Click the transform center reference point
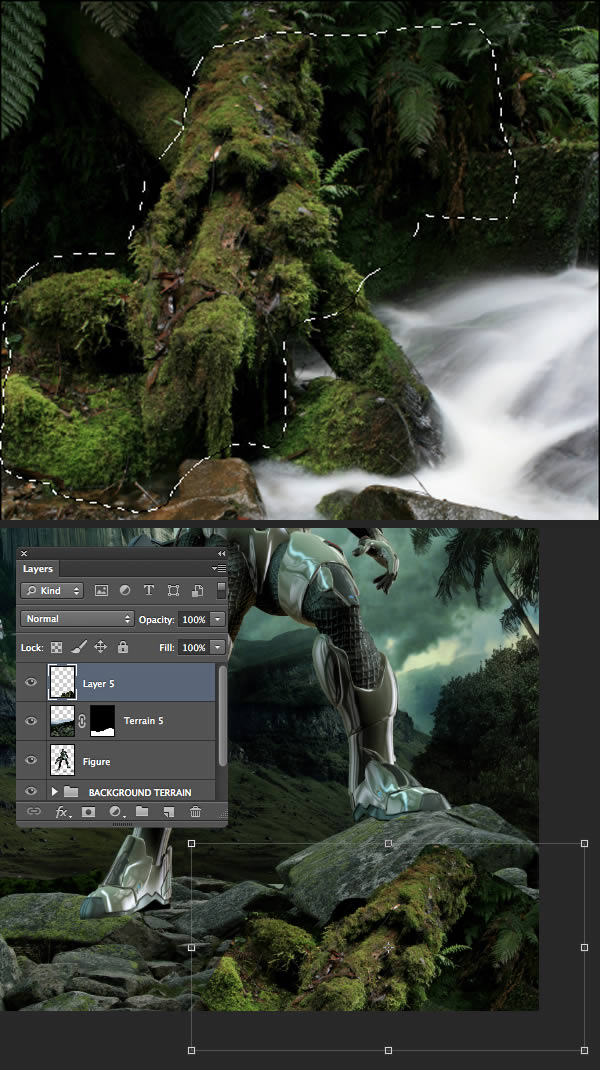This screenshot has width=600, height=1070. [388, 947]
